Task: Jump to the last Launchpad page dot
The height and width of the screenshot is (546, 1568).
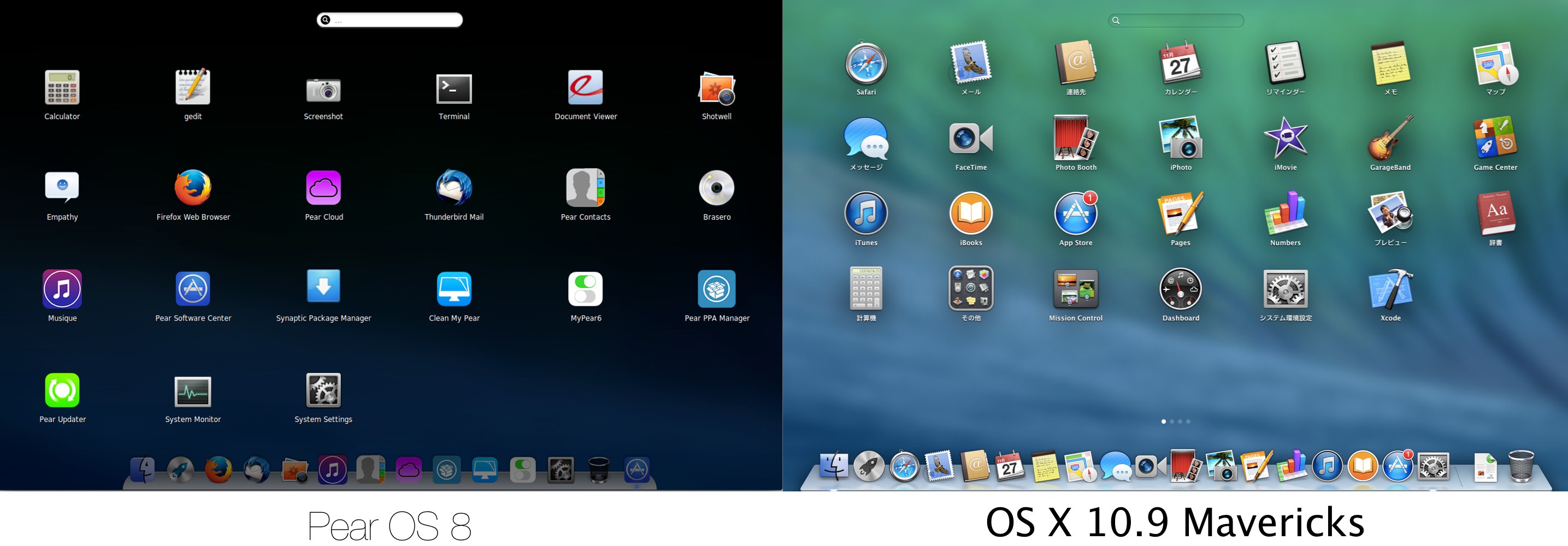Action: [1188, 422]
